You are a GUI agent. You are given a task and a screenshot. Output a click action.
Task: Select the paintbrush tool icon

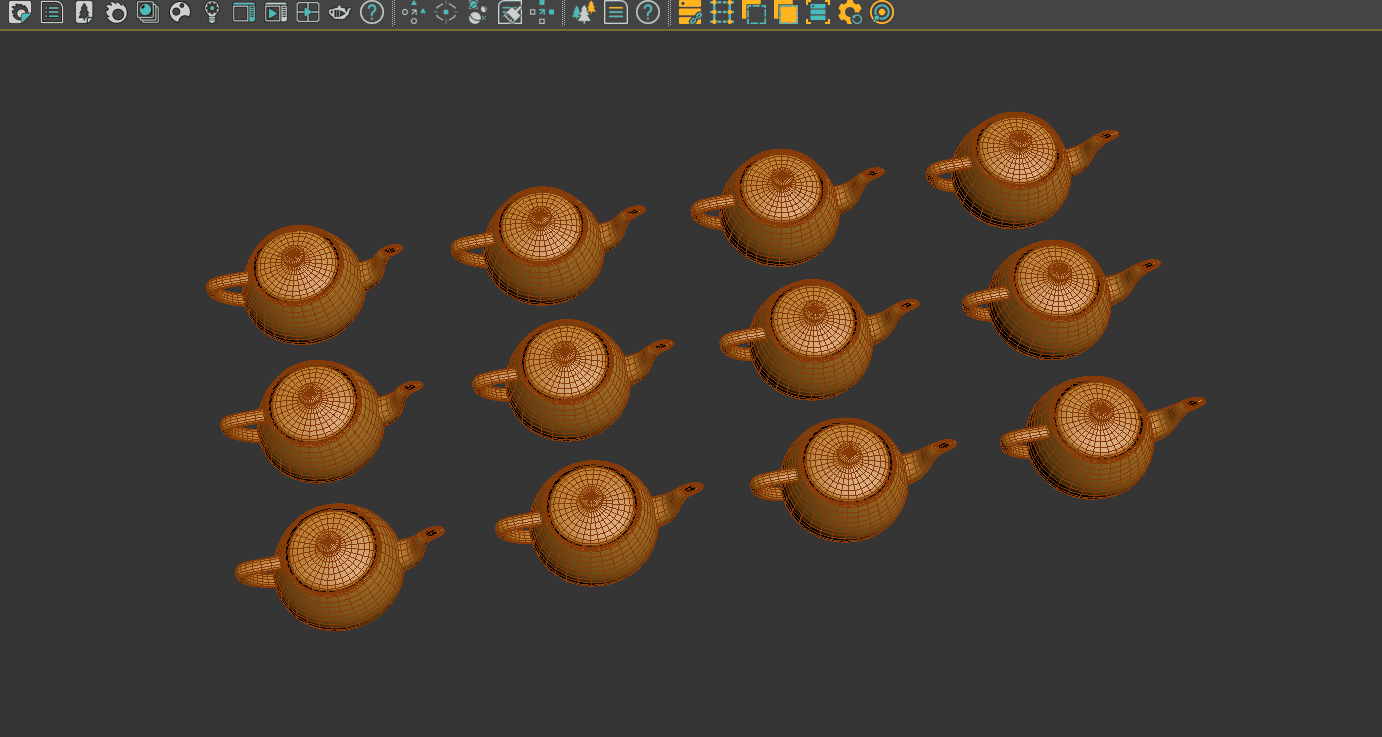point(510,13)
